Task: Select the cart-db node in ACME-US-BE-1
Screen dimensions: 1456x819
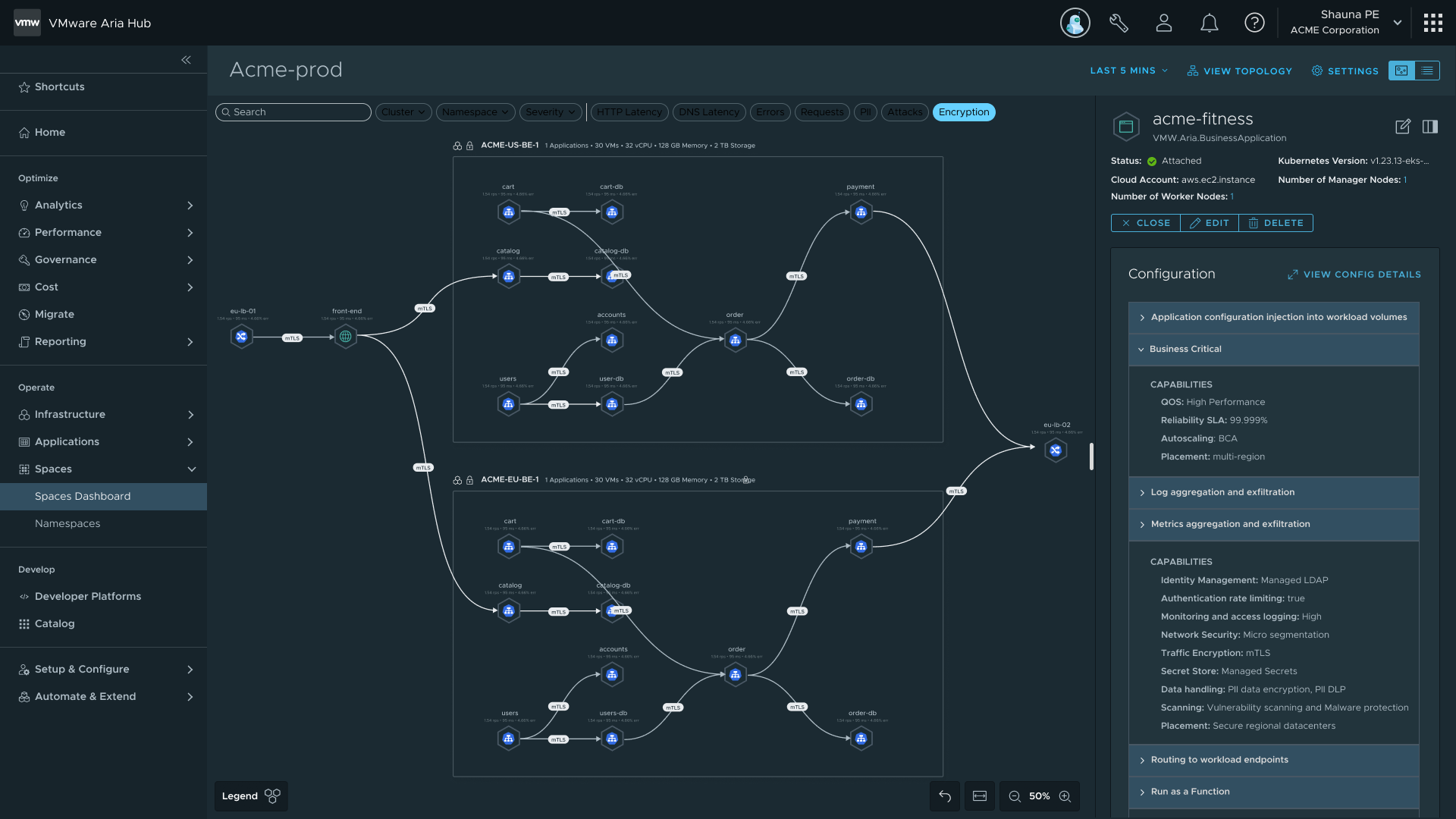Action: pyautogui.click(x=612, y=212)
